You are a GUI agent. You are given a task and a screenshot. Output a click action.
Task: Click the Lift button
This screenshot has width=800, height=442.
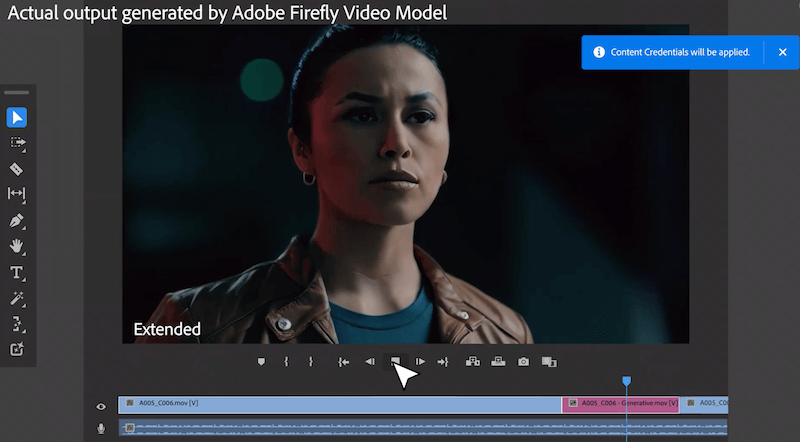473,362
